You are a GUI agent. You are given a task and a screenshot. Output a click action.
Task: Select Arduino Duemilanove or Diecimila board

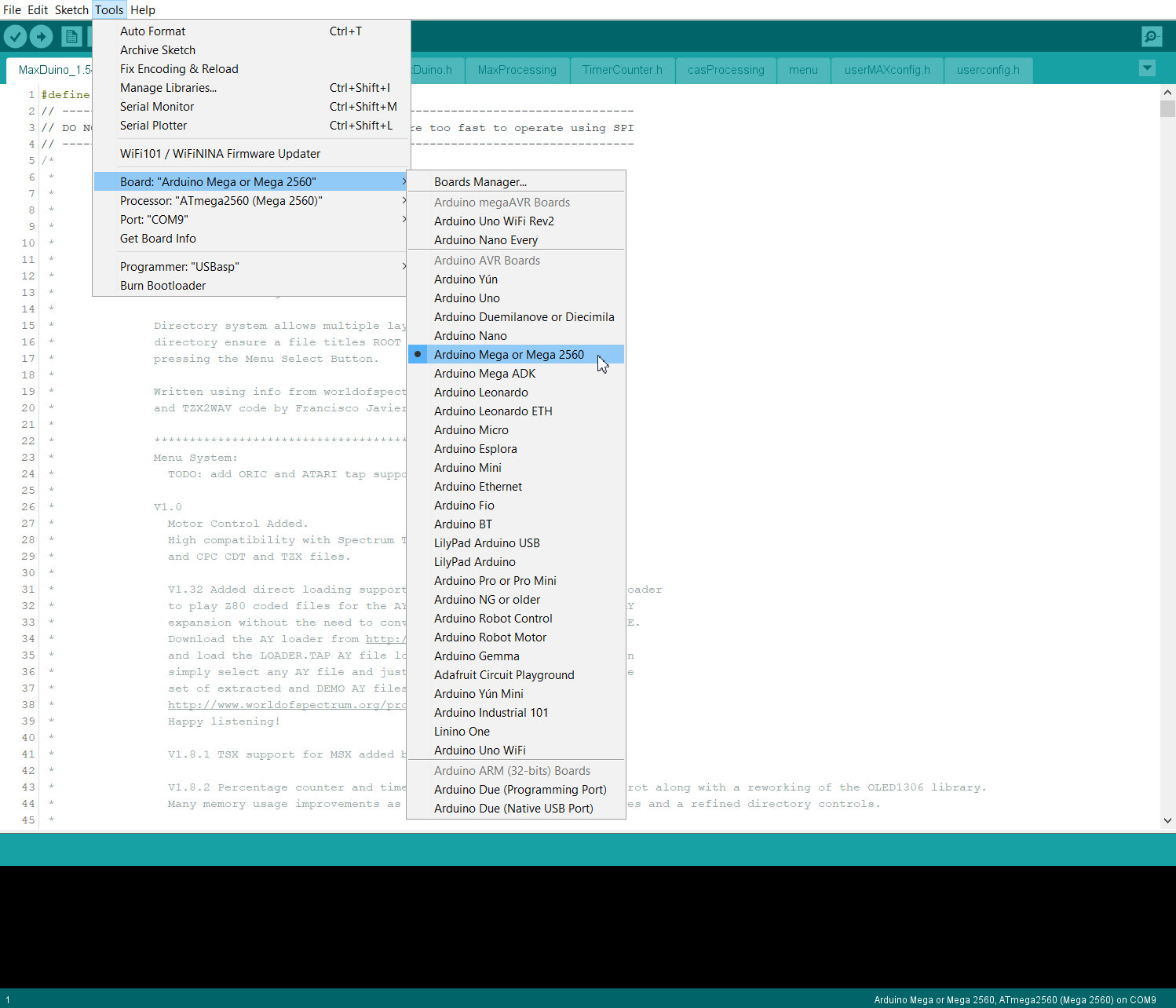pyautogui.click(x=516, y=317)
